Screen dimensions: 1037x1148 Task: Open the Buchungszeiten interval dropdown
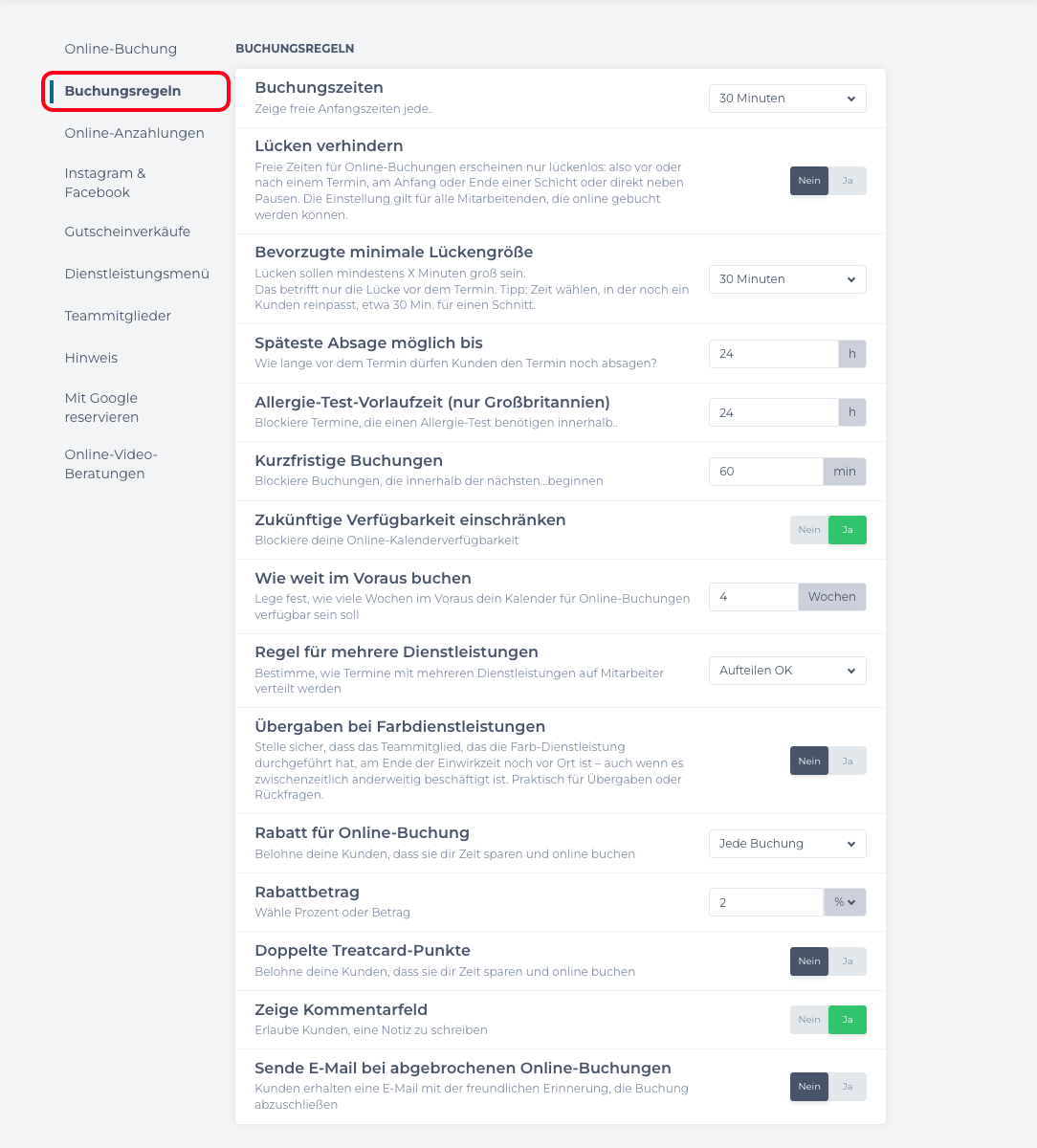tap(786, 99)
